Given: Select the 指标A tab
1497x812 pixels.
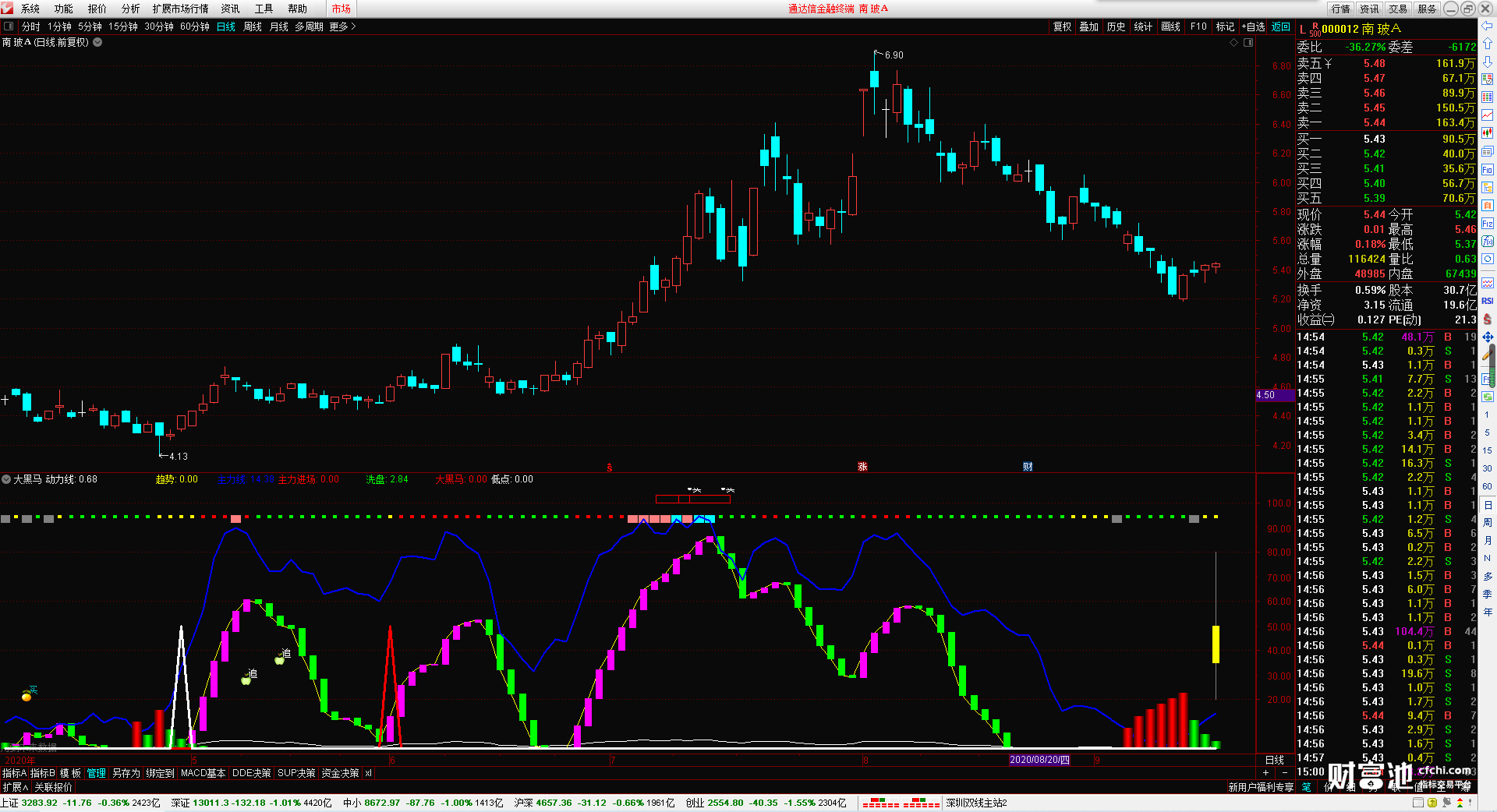Looking at the screenshot, I should click(x=14, y=773).
